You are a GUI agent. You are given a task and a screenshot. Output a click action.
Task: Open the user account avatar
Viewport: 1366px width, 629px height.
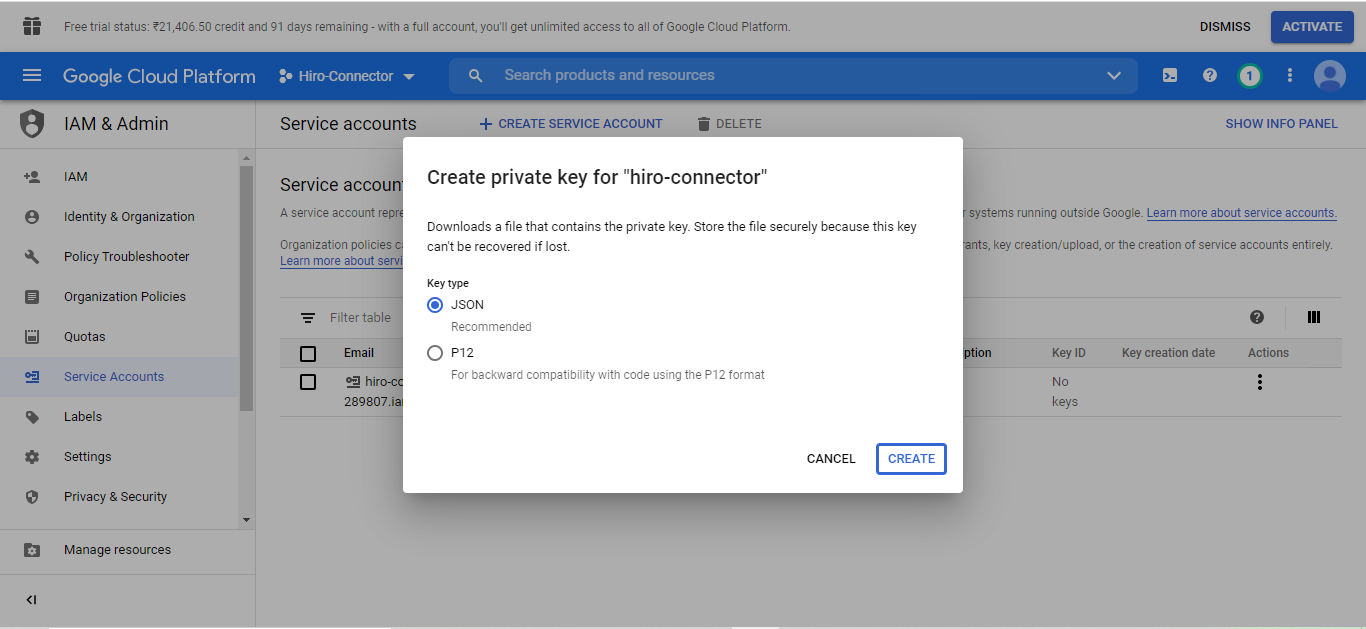tap(1330, 76)
